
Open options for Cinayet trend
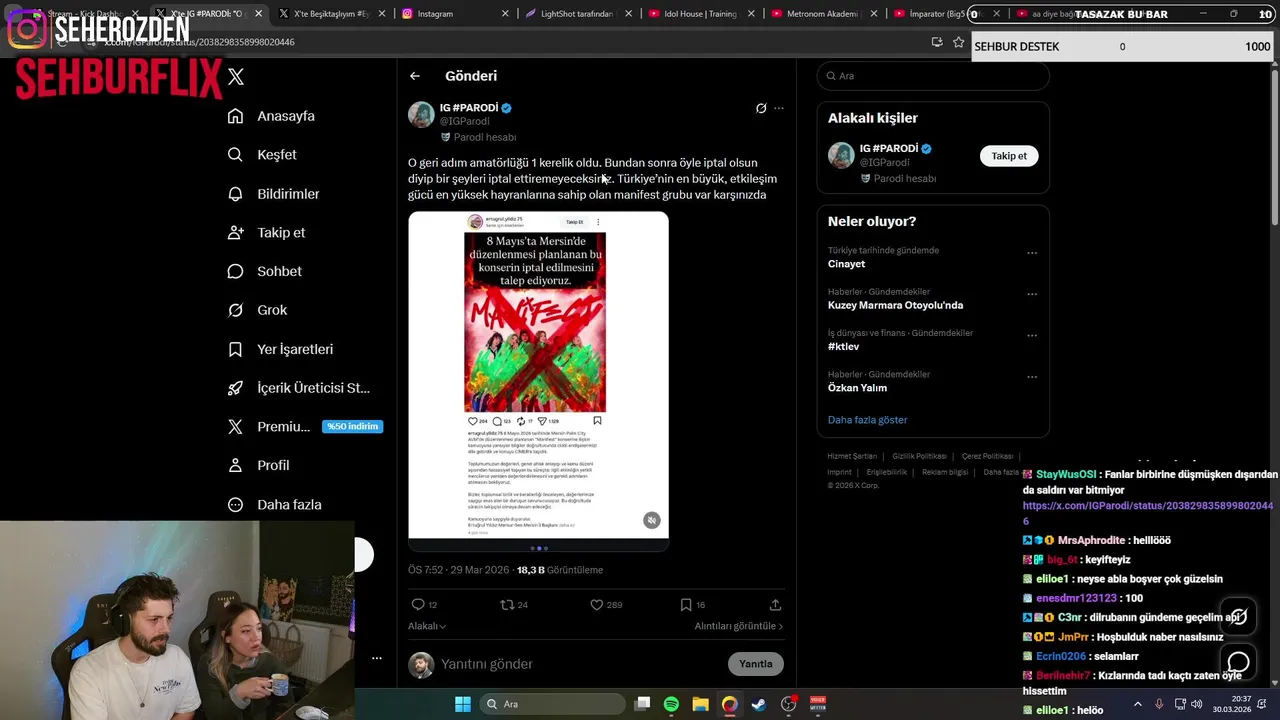pyautogui.click(x=1032, y=253)
